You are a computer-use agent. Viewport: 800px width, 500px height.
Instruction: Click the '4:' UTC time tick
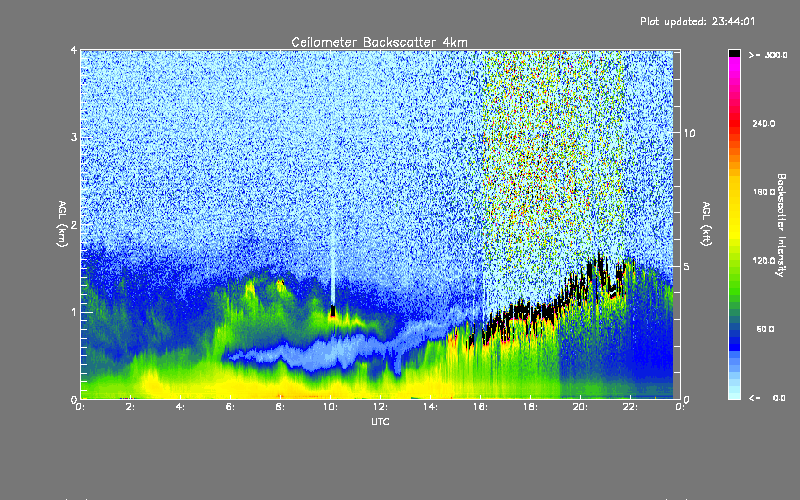coord(180,407)
